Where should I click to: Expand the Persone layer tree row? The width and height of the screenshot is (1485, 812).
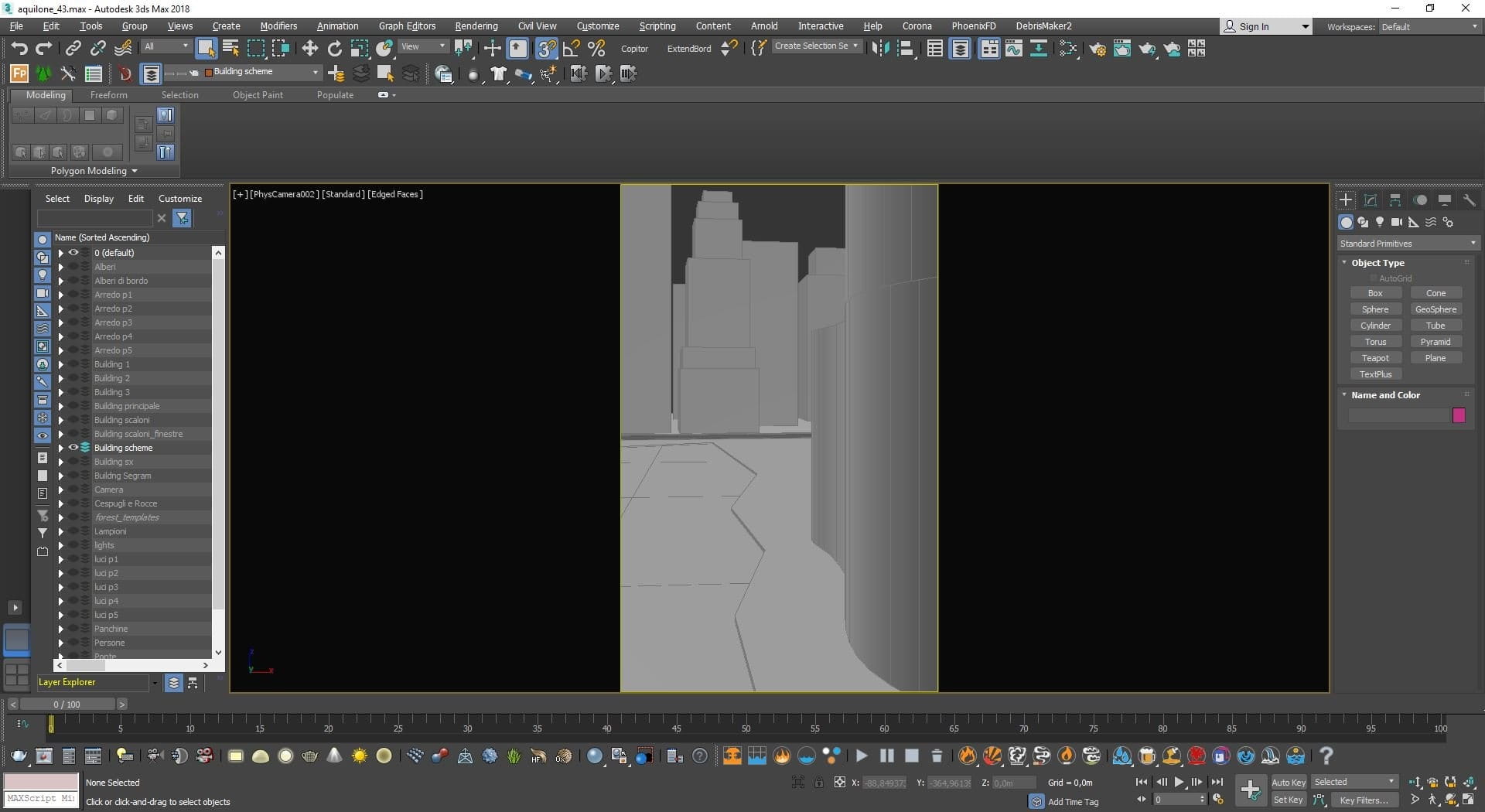(x=60, y=643)
